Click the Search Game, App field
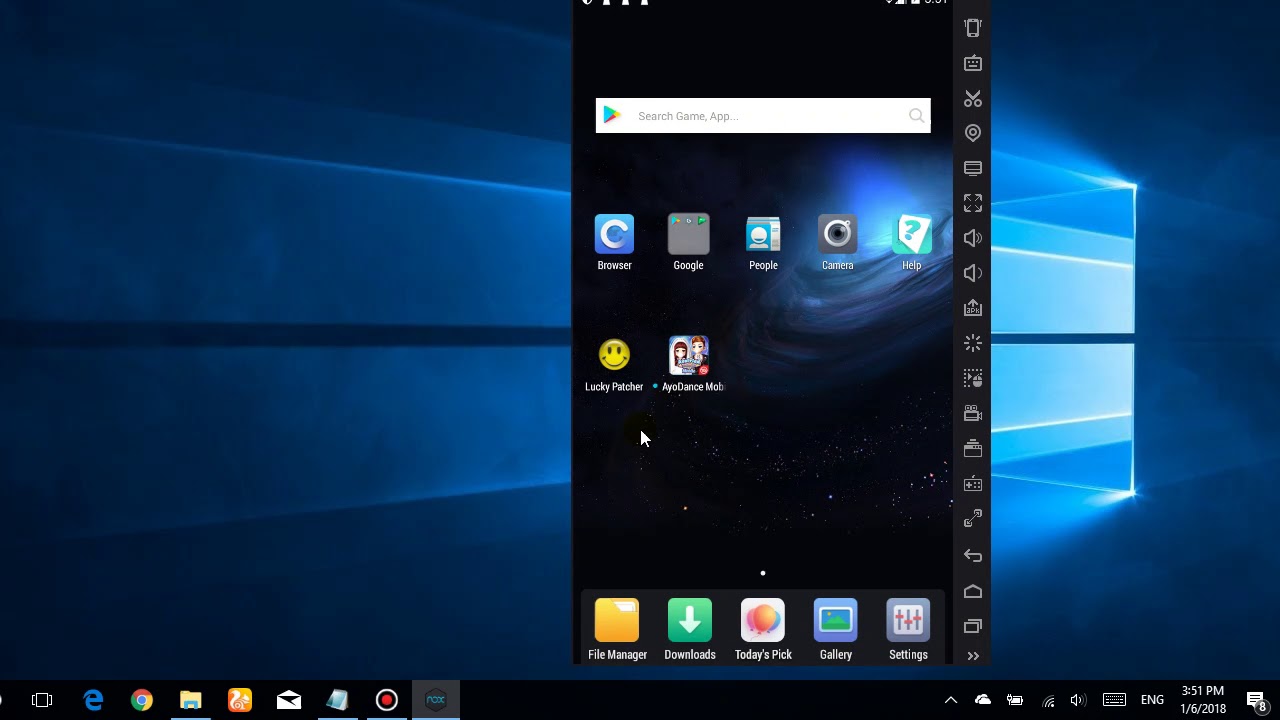Screen dimensions: 1280x720 tap(763, 116)
